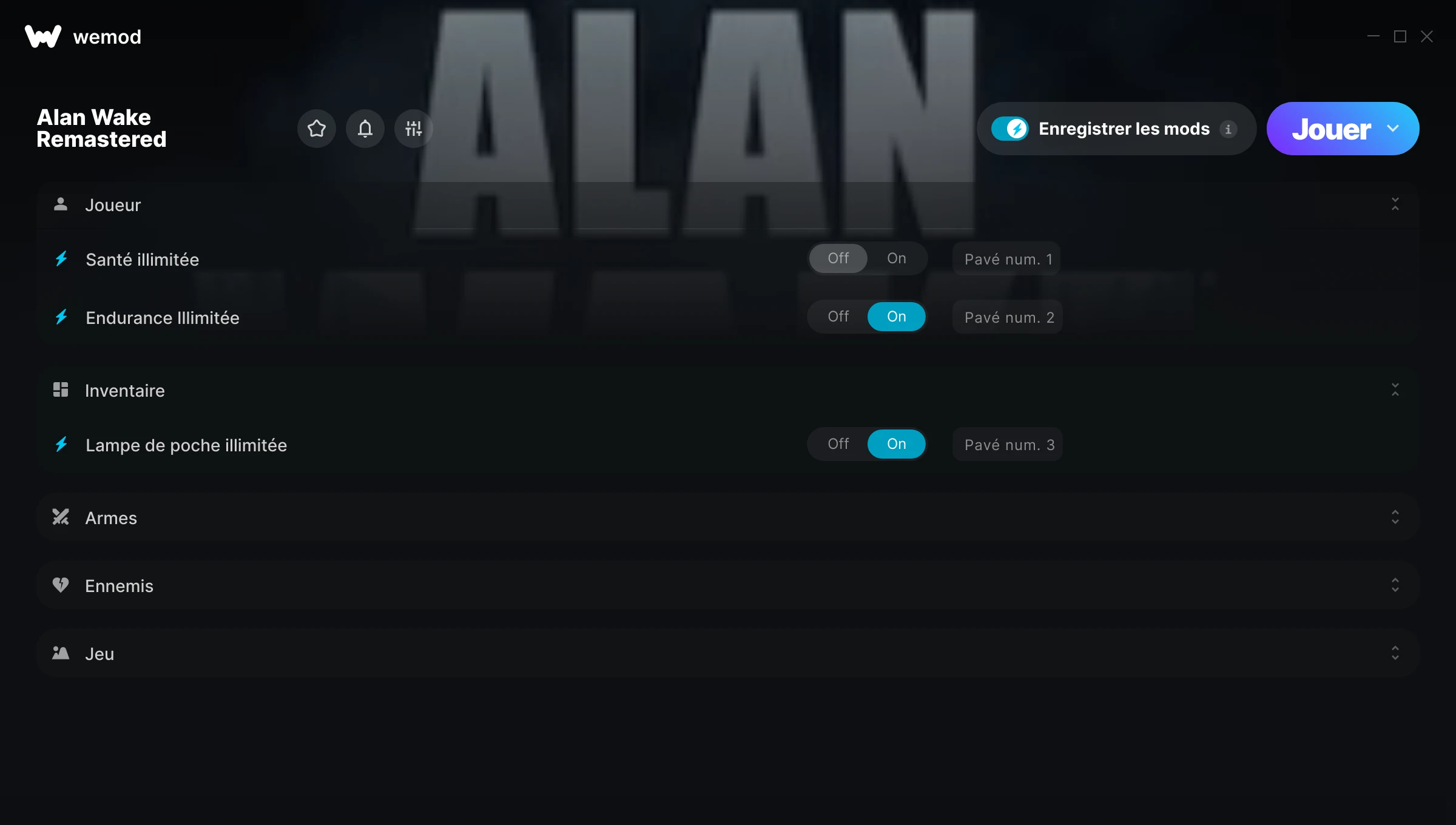Click the broken heart Ennemis icon
The image size is (1456, 825).
click(x=61, y=585)
